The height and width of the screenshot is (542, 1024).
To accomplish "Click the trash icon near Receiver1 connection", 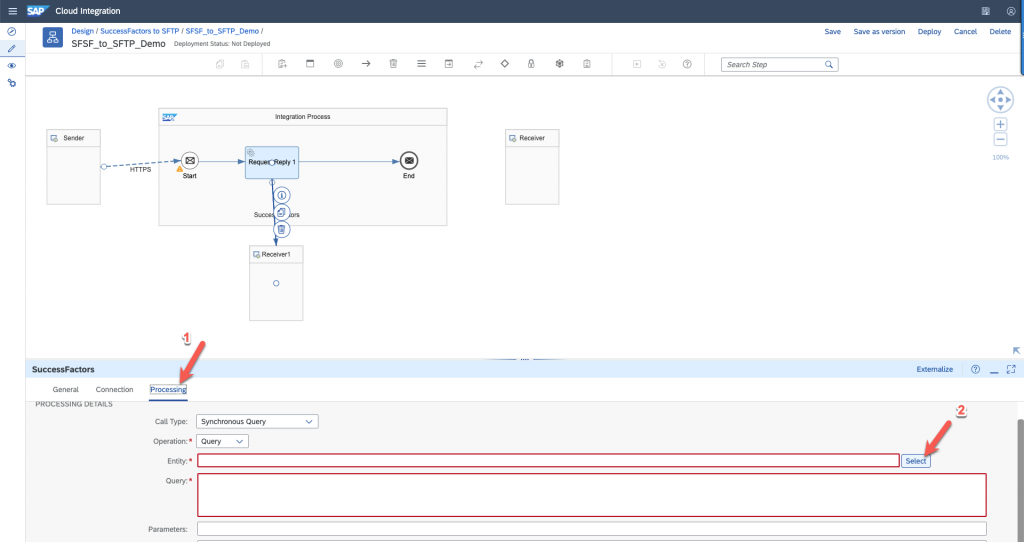I will click(282, 229).
